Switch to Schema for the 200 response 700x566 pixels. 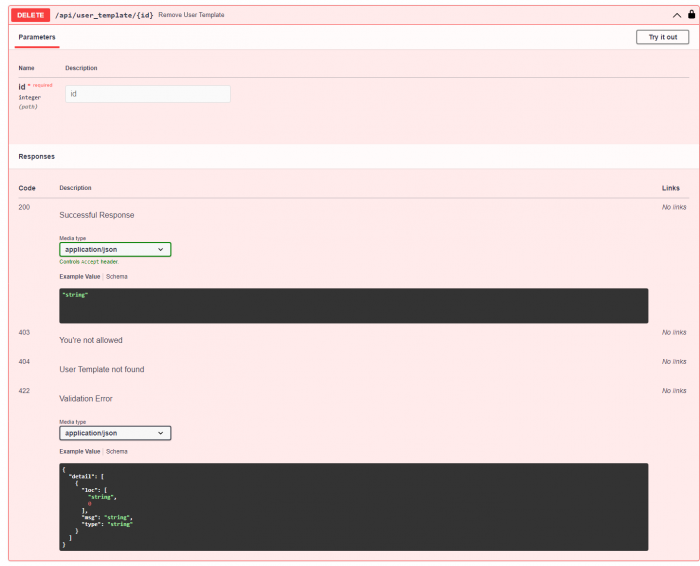click(x=117, y=276)
